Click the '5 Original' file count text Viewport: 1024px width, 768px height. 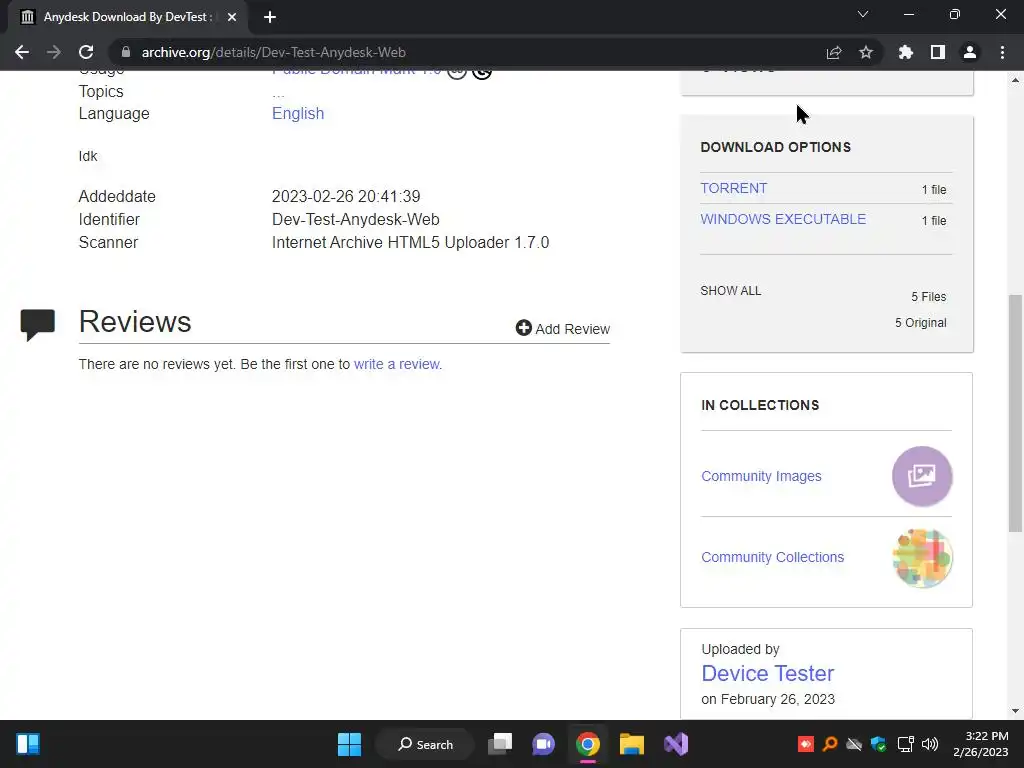tap(921, 323)
